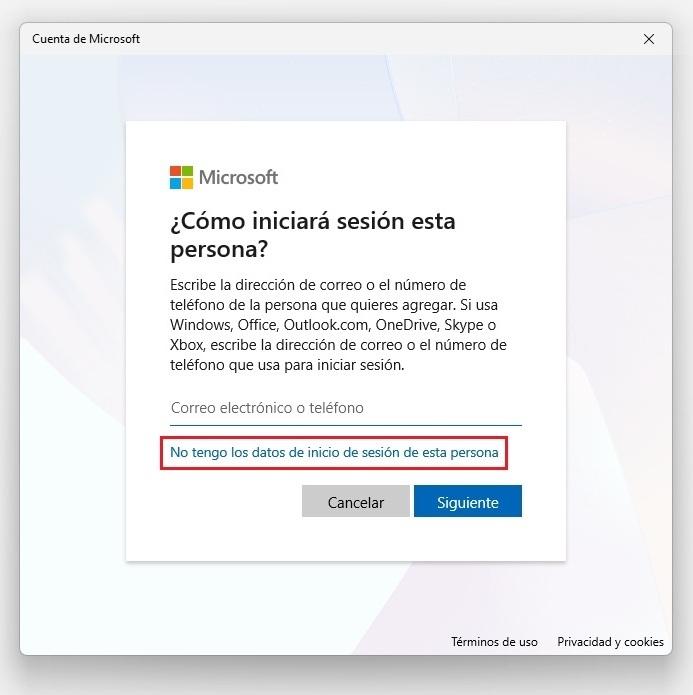Click the blue square of the Microsoft logo
The width and height of the screenshot is (693, 695).
(x=175, y=183)
